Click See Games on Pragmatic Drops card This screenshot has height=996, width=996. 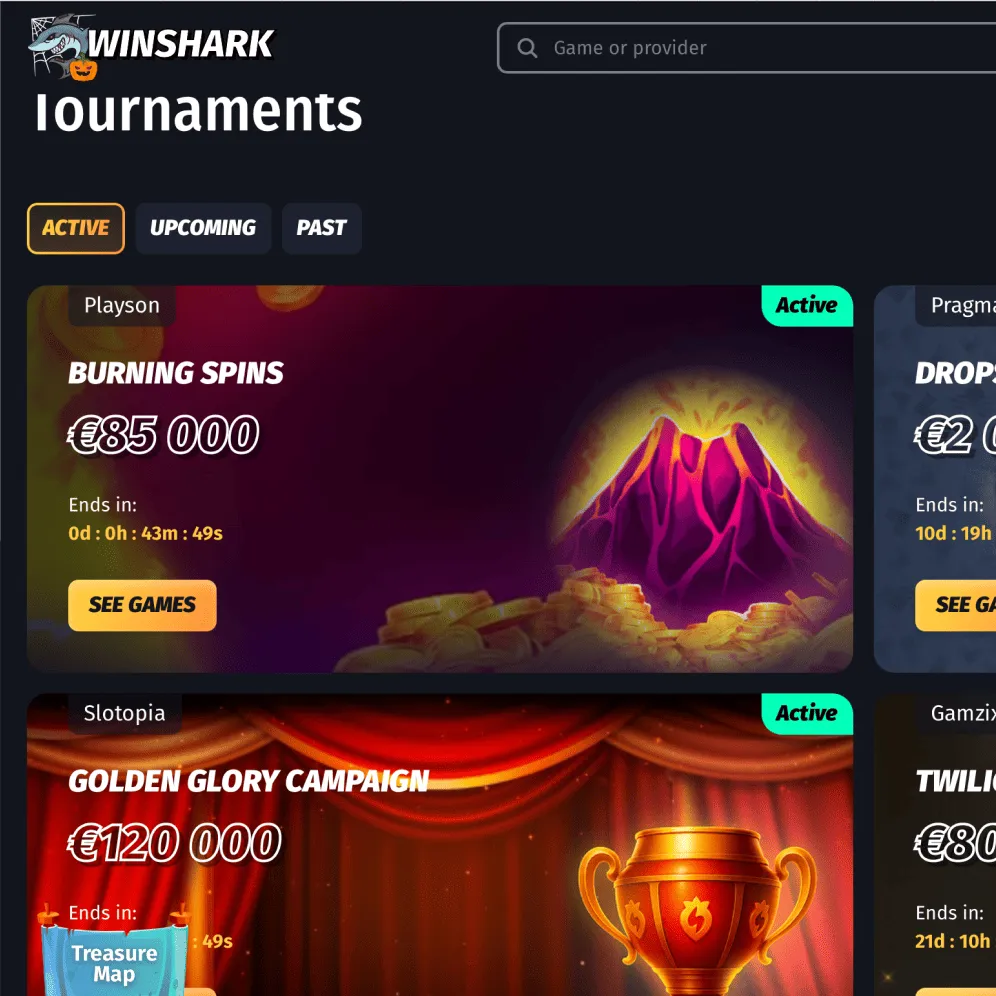955,605
